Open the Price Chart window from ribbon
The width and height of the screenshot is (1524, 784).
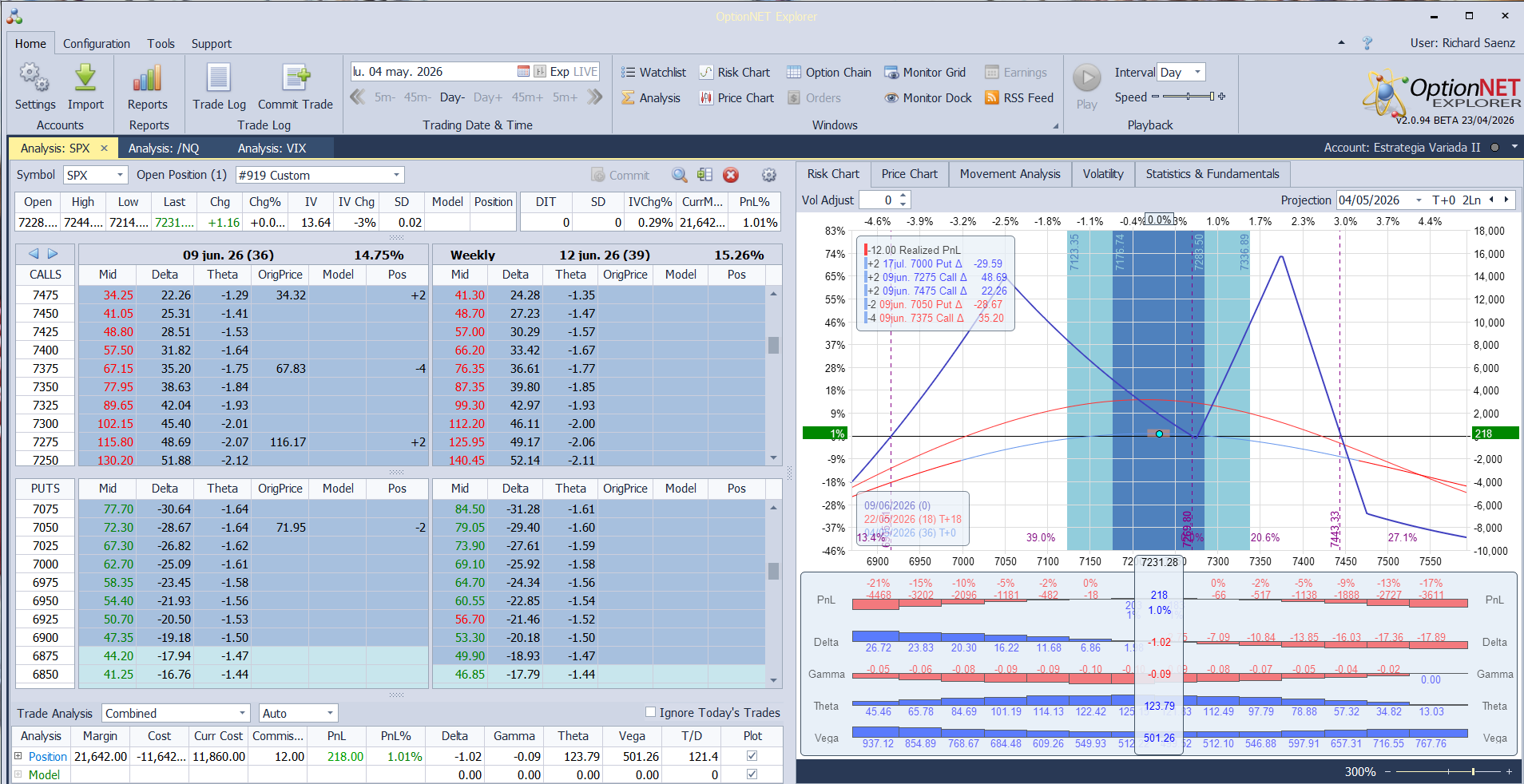point(736,98)
